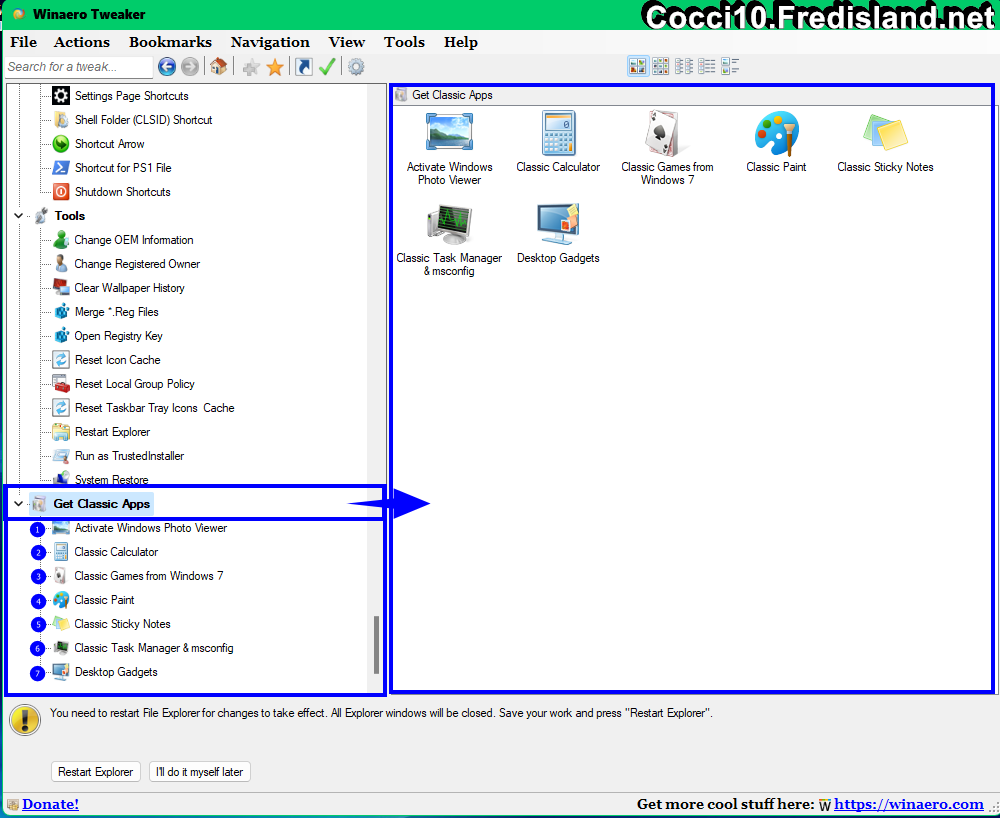Select Reset Icon Cache item
Image resolution: width=1000 pixels, height=818 pixels.
(117, 360)
